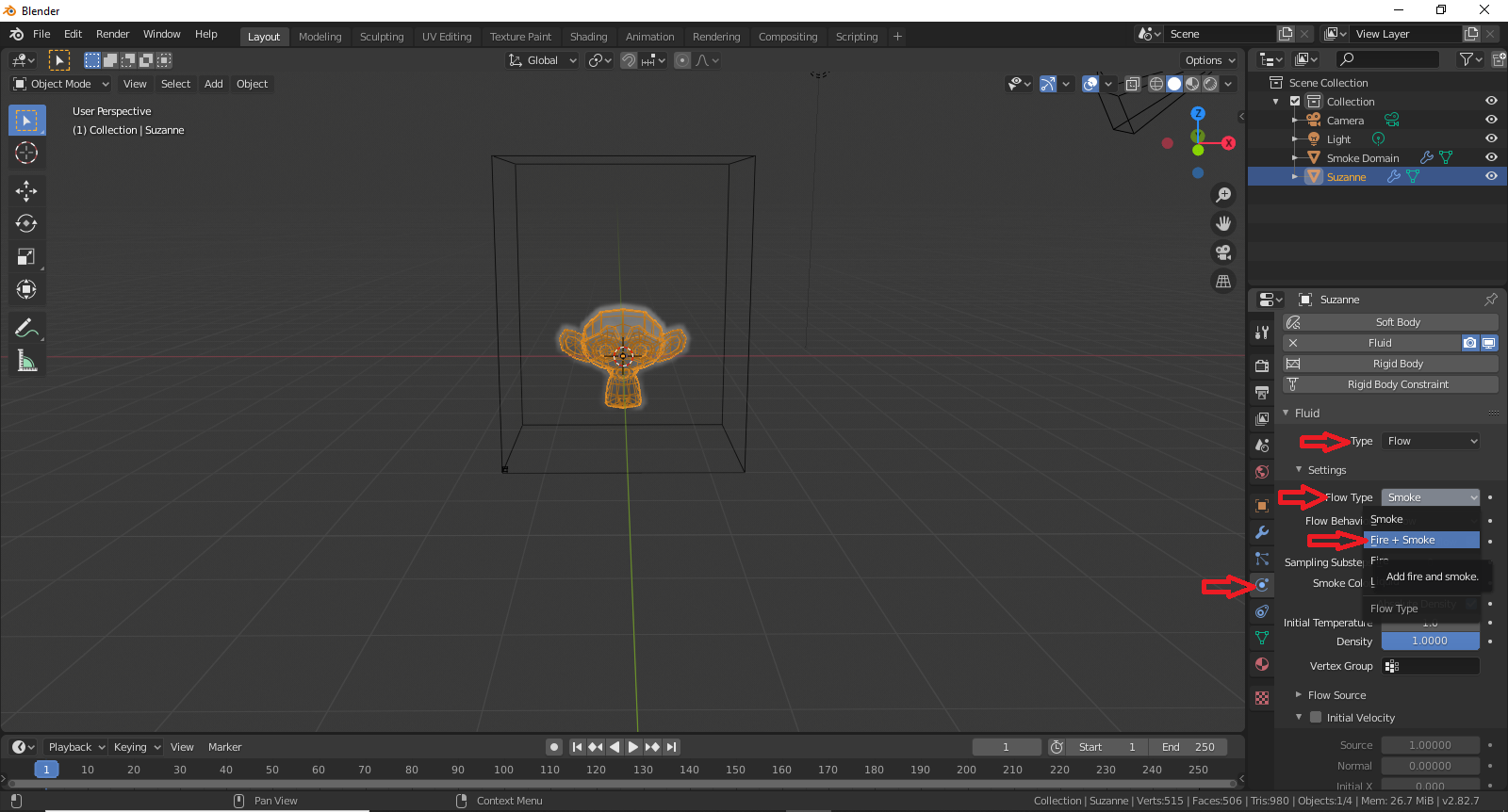The width and height of the screenshot is (1508, 812).
Task: Choose the Annotate pencil tool
Action: coord(26,328)
